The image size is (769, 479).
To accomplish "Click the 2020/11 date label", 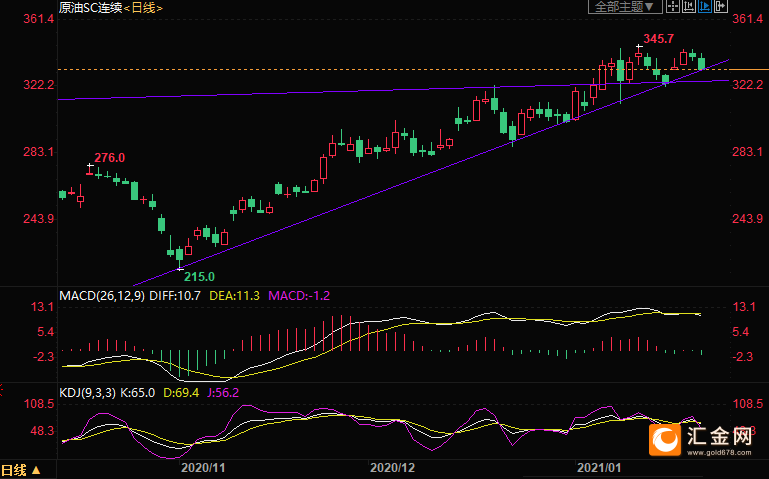I will [203, 468].
